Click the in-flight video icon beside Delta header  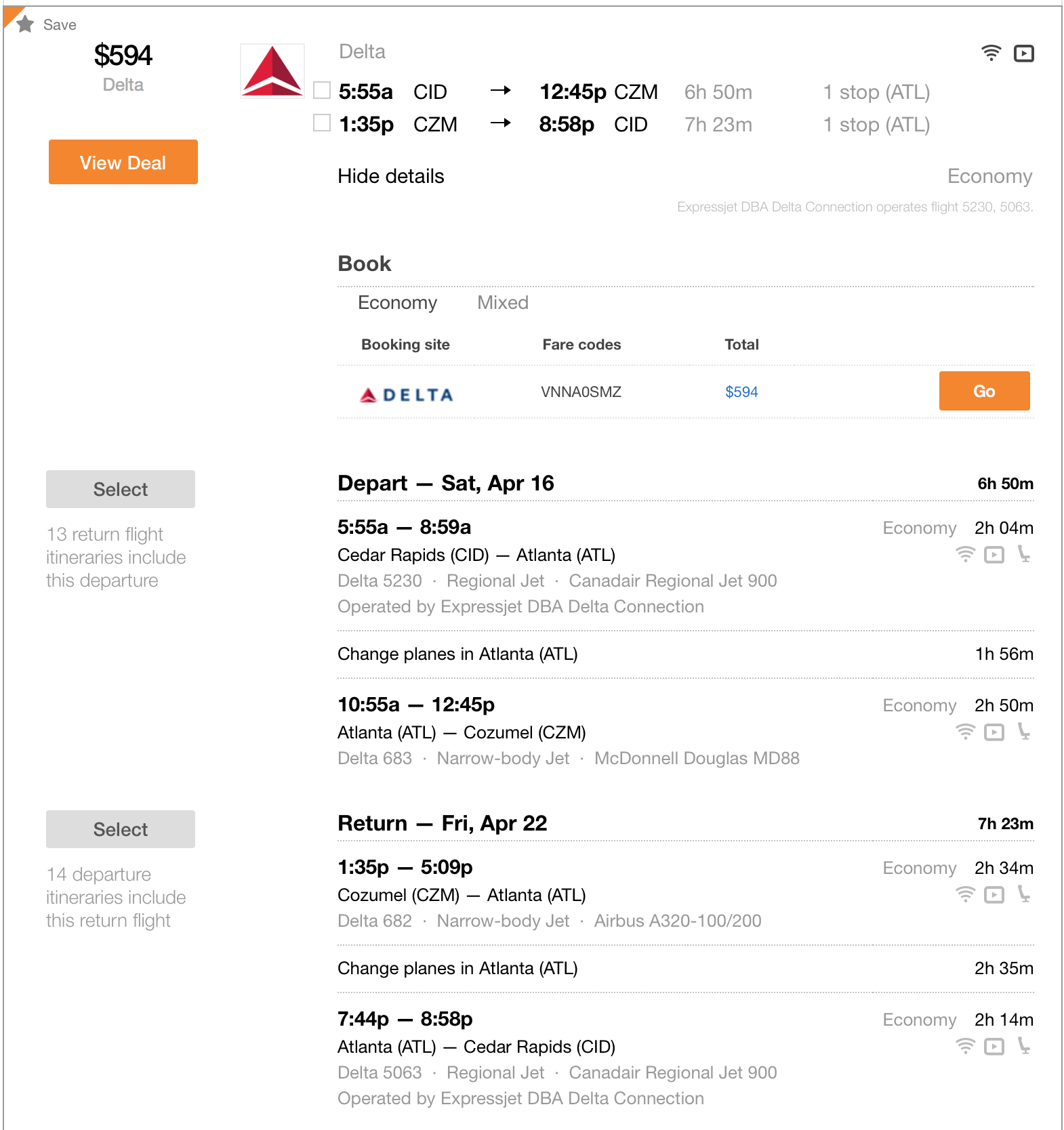[x=1023, y=53]
